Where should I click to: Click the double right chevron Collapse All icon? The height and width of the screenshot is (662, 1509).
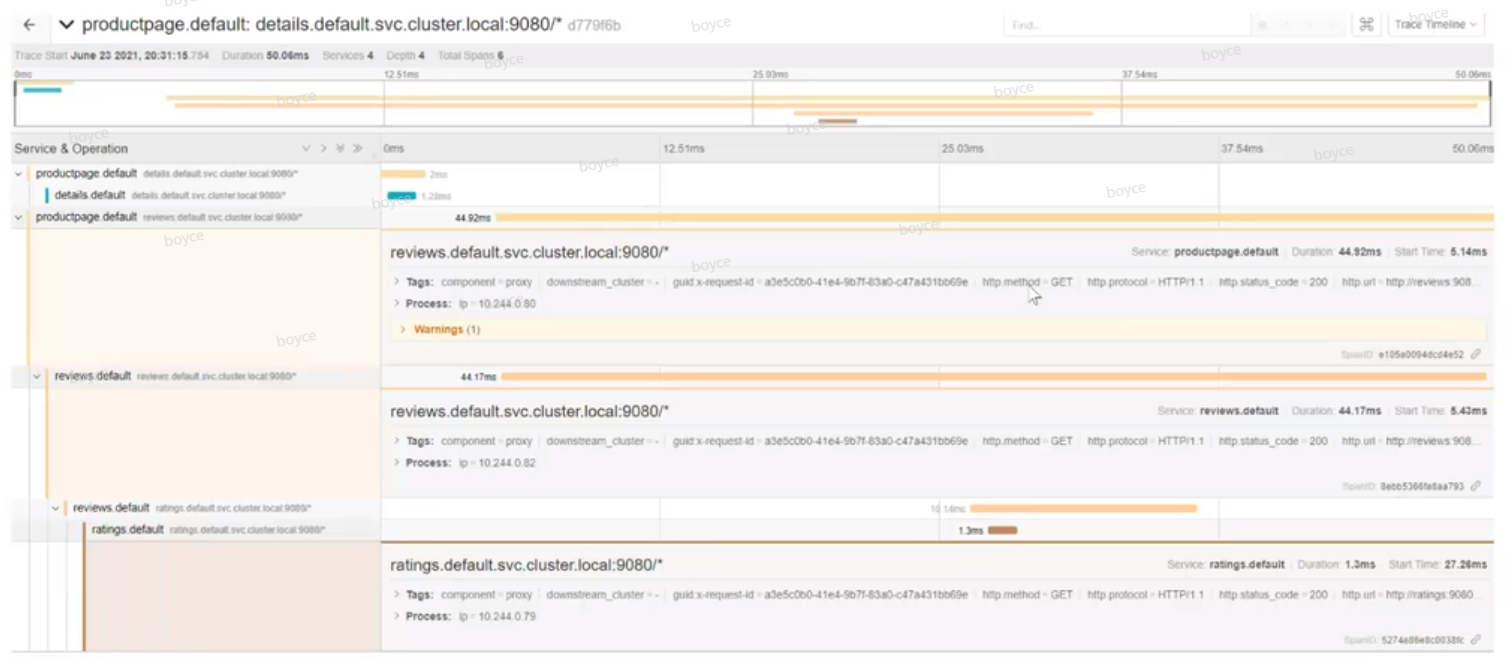[357, 149]
